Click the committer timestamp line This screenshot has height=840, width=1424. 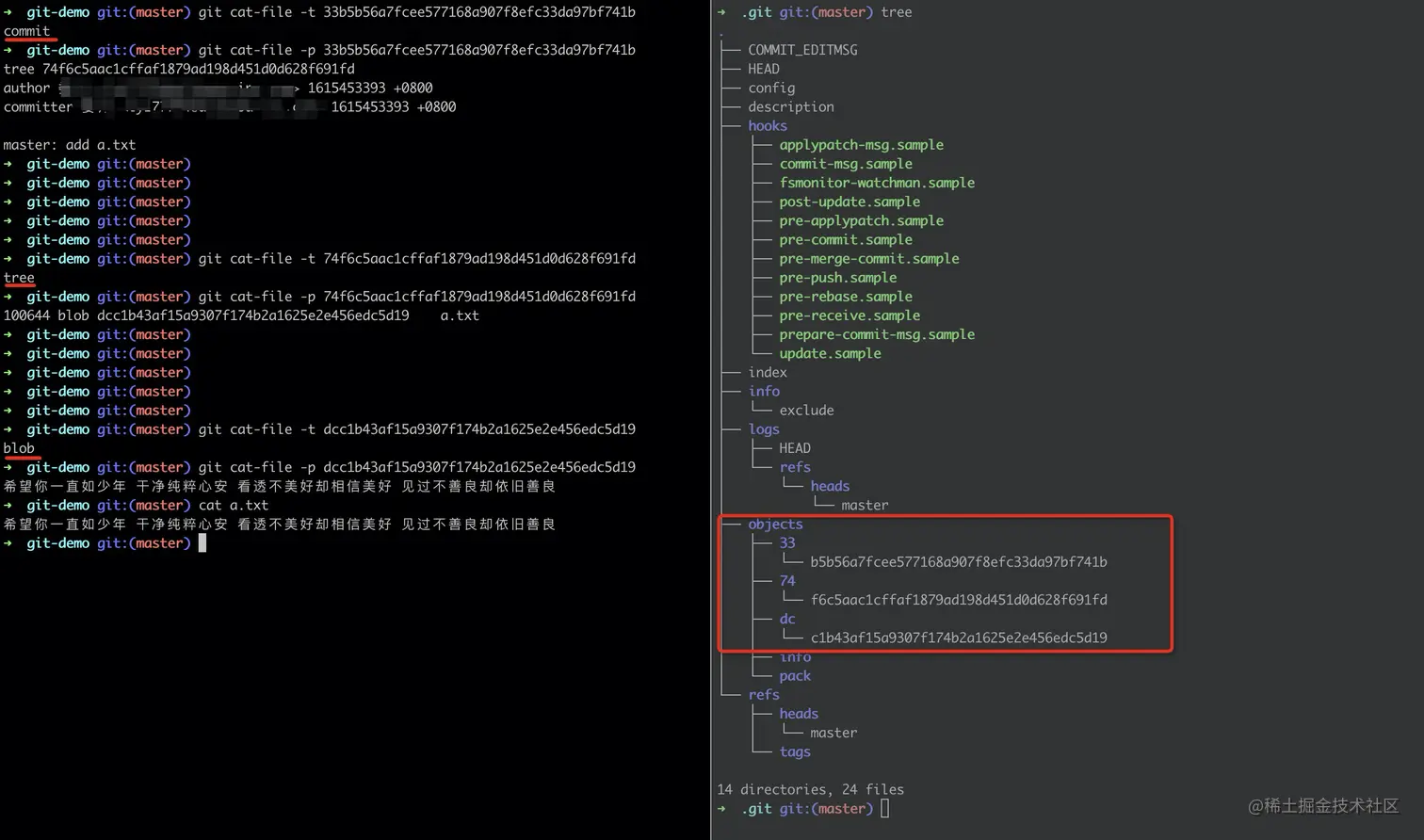pyautogui.click(x=230, y=106)
